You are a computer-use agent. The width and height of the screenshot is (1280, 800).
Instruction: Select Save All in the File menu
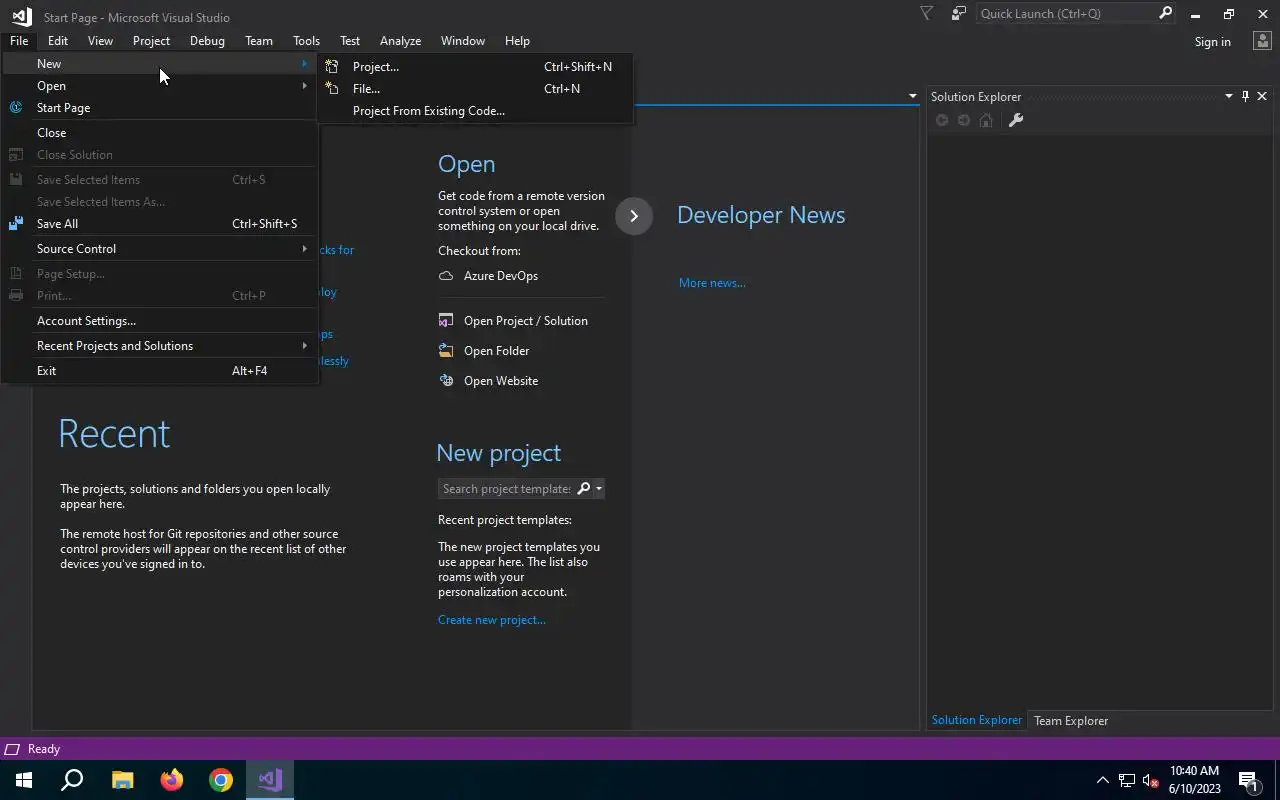[x=160, y=223]
